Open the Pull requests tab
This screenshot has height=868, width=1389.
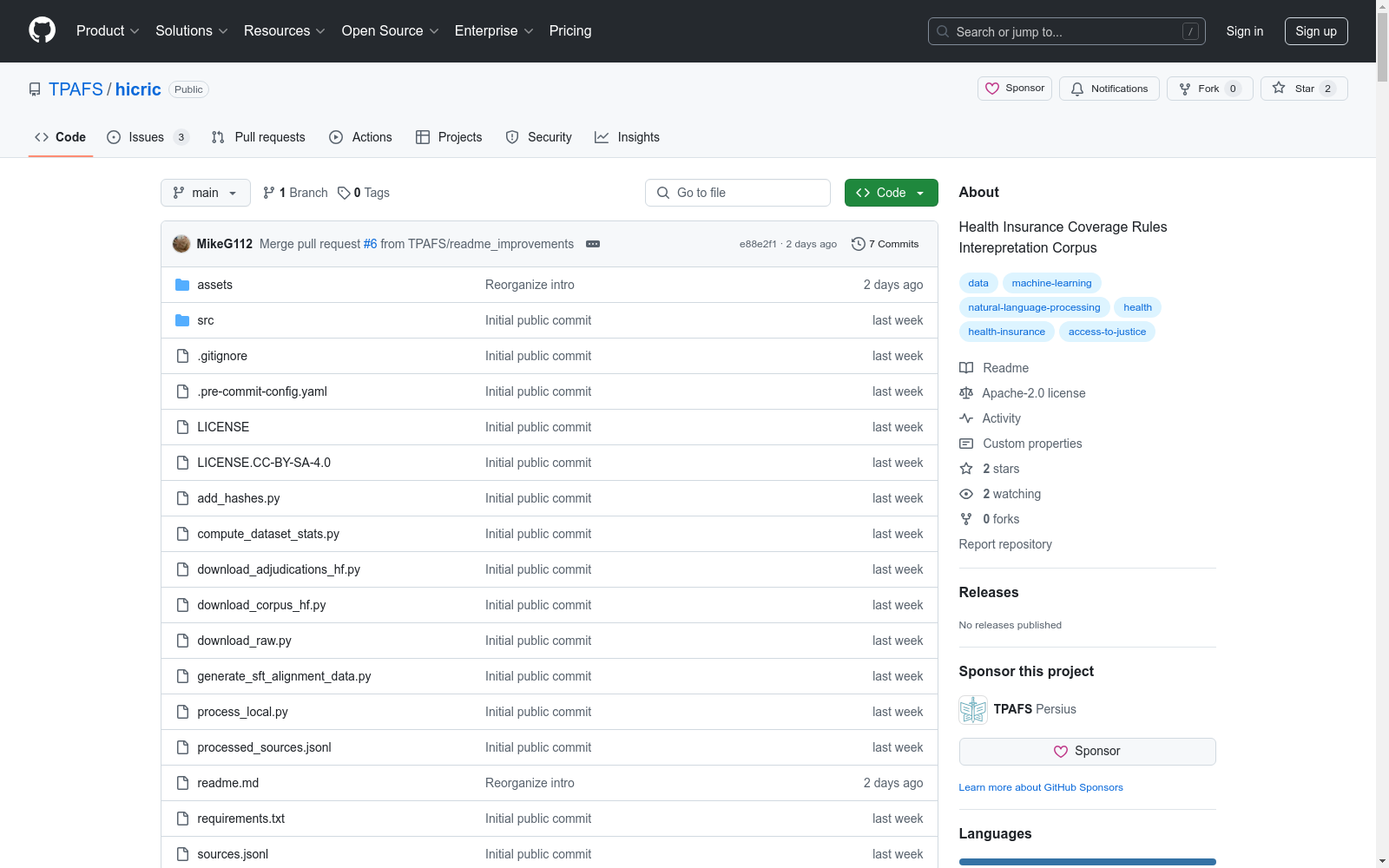(259, 137)
